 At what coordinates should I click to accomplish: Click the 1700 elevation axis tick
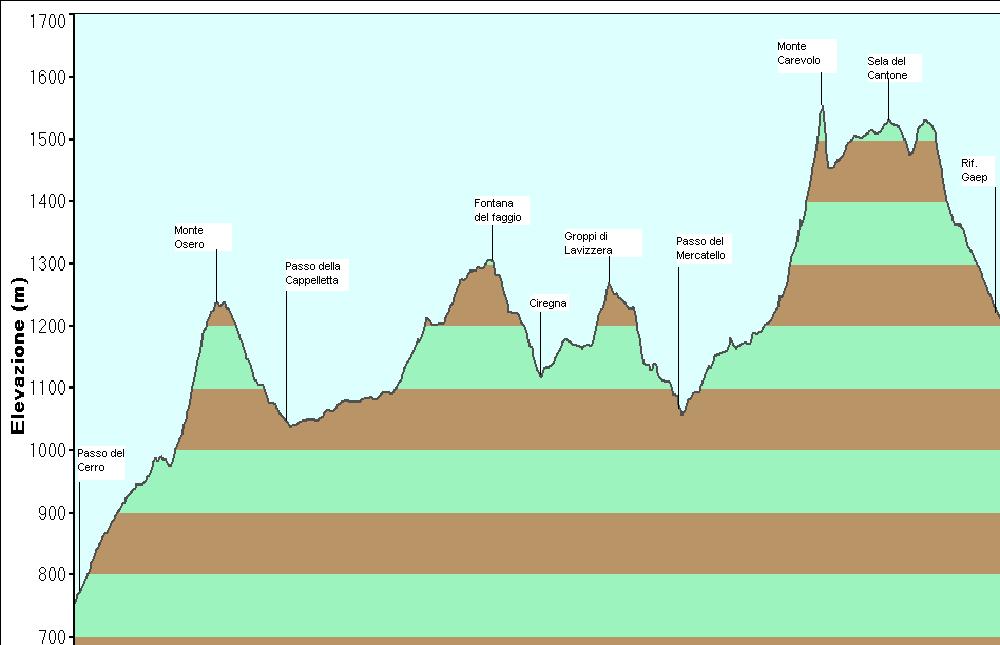coord(48,22)
